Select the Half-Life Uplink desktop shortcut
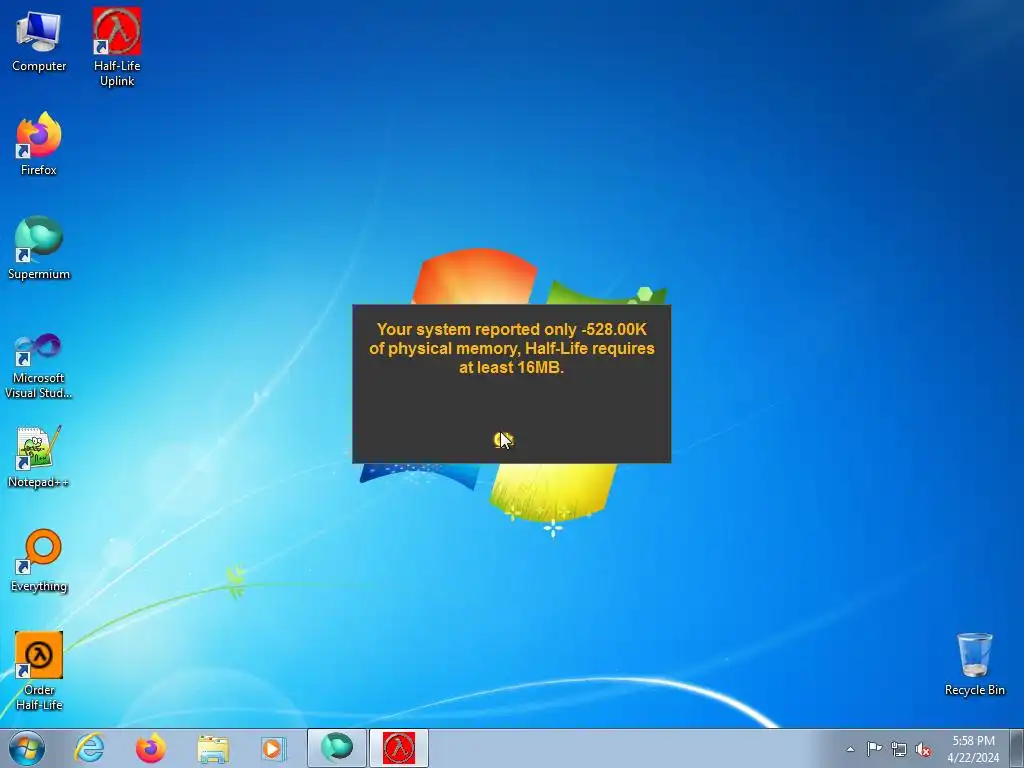1024x768 pixels. point(117,47)
